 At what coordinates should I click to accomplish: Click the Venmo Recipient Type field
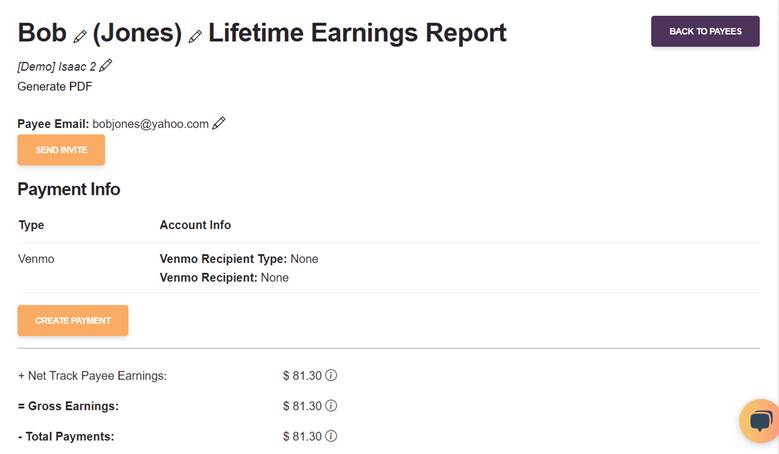tap(239, 259)
